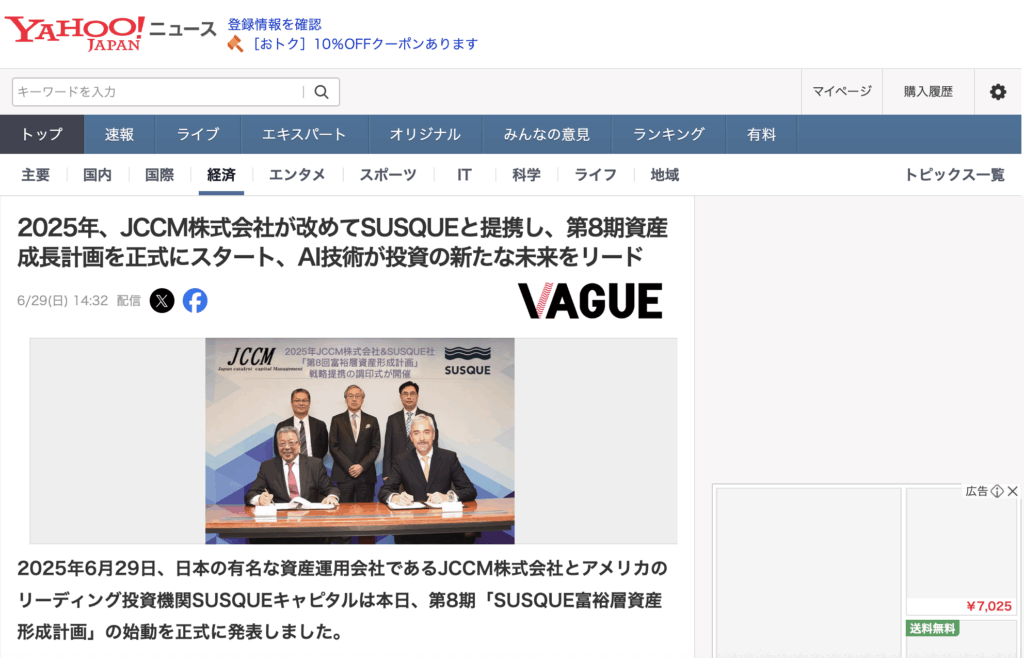This screenshot has width=1024, height=658.
Task: Open マイページ
Action: tap(843, 91)
